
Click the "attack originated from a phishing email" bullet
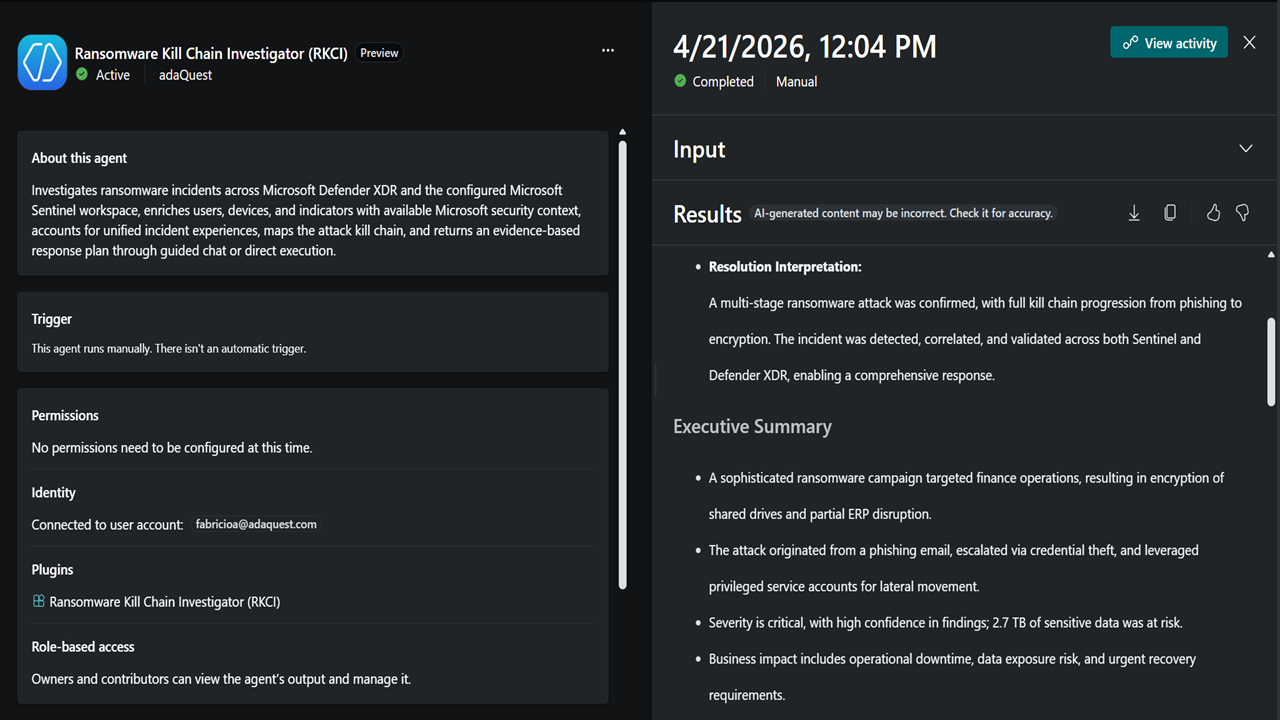(953, 568)
